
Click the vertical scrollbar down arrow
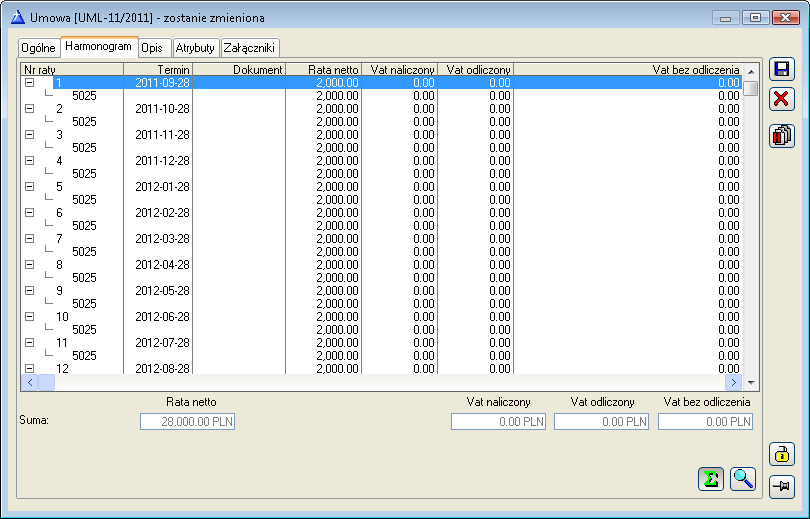point(751,383)
